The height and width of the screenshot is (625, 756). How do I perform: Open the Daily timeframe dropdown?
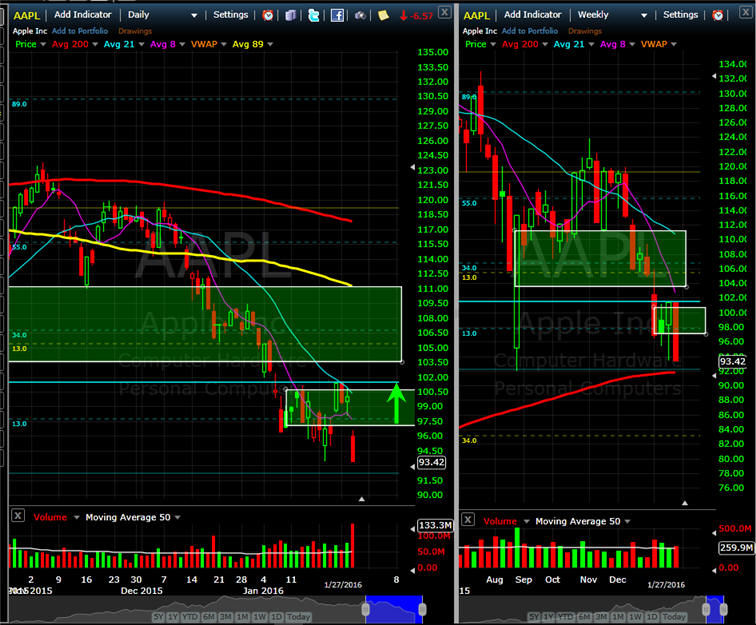click(162, 15)
